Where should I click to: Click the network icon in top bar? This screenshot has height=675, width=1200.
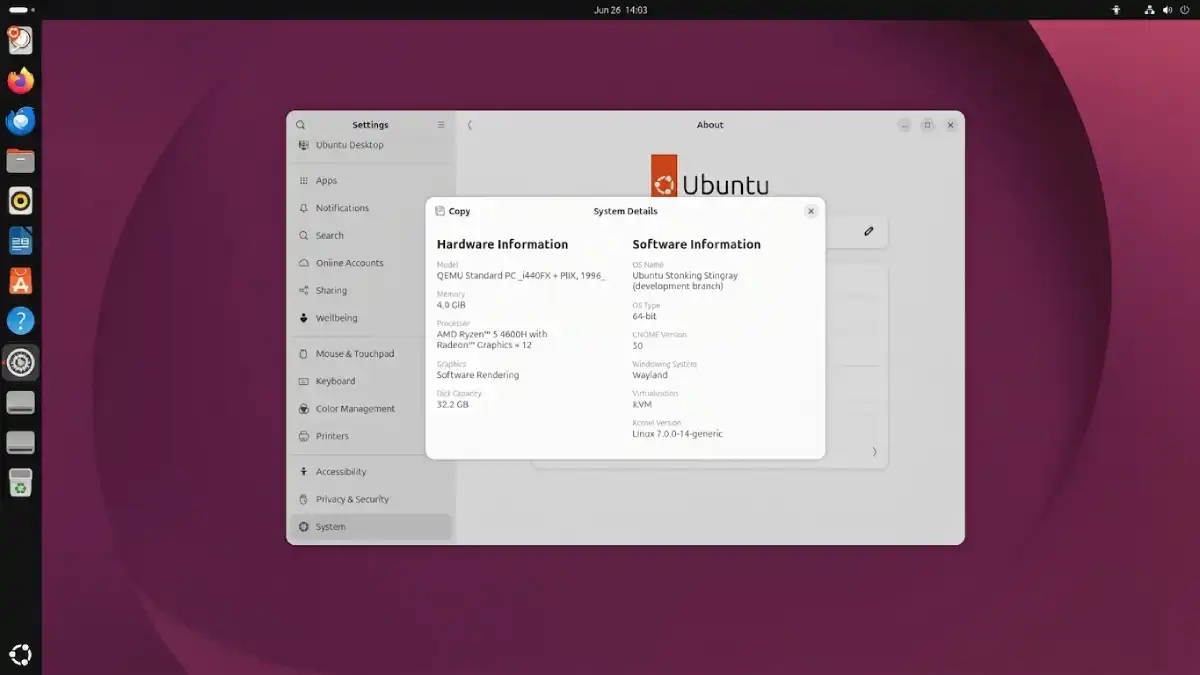[1150, 10]
